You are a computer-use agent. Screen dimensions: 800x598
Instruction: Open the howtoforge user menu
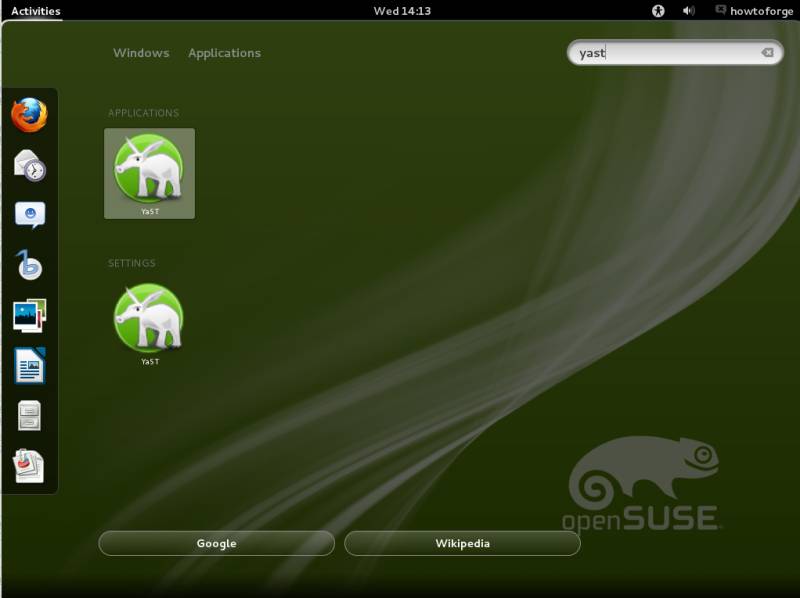tap(754, 11)
